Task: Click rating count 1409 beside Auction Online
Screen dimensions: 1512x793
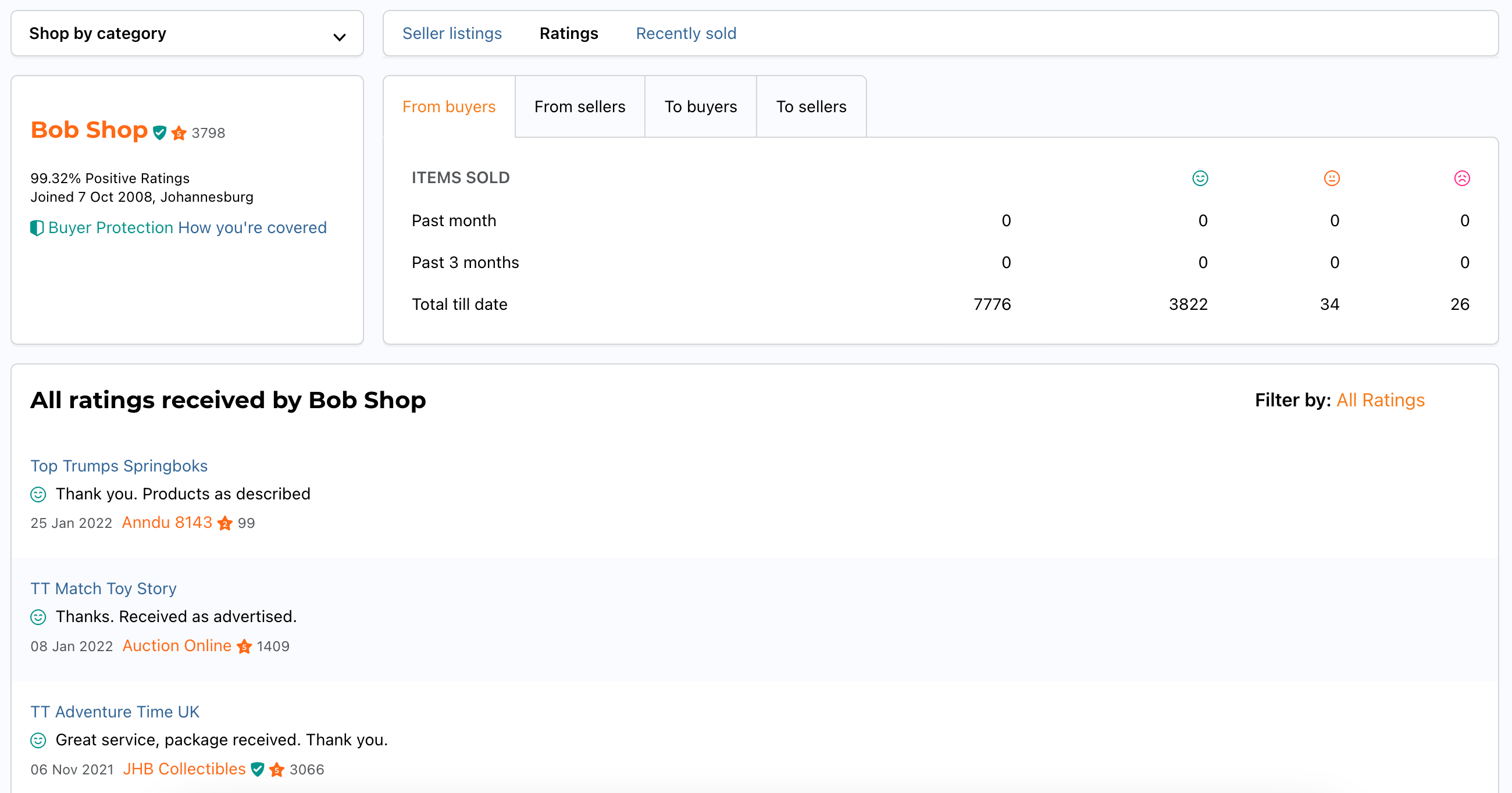Action: (x=273, y=647)
